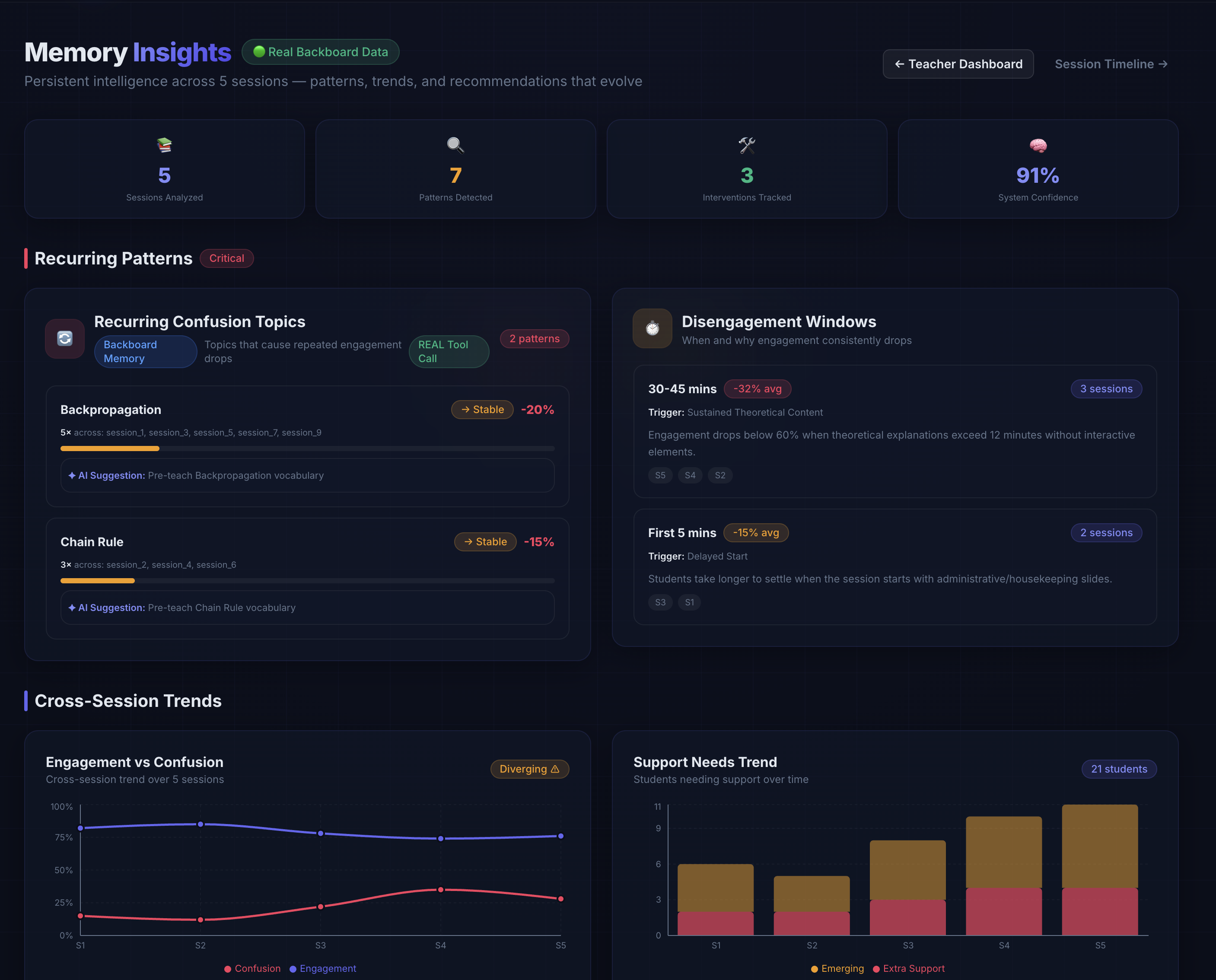Viewport: 1216px width, 980px height.
Task: Click the refresh icon beside Recurring Confusion Topics
Action: click(65, 338)
